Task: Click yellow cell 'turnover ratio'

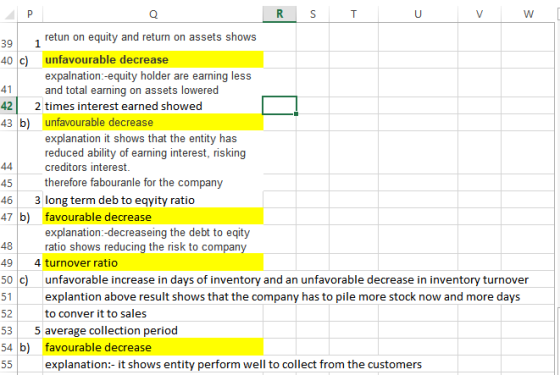Action: point(153,262)
